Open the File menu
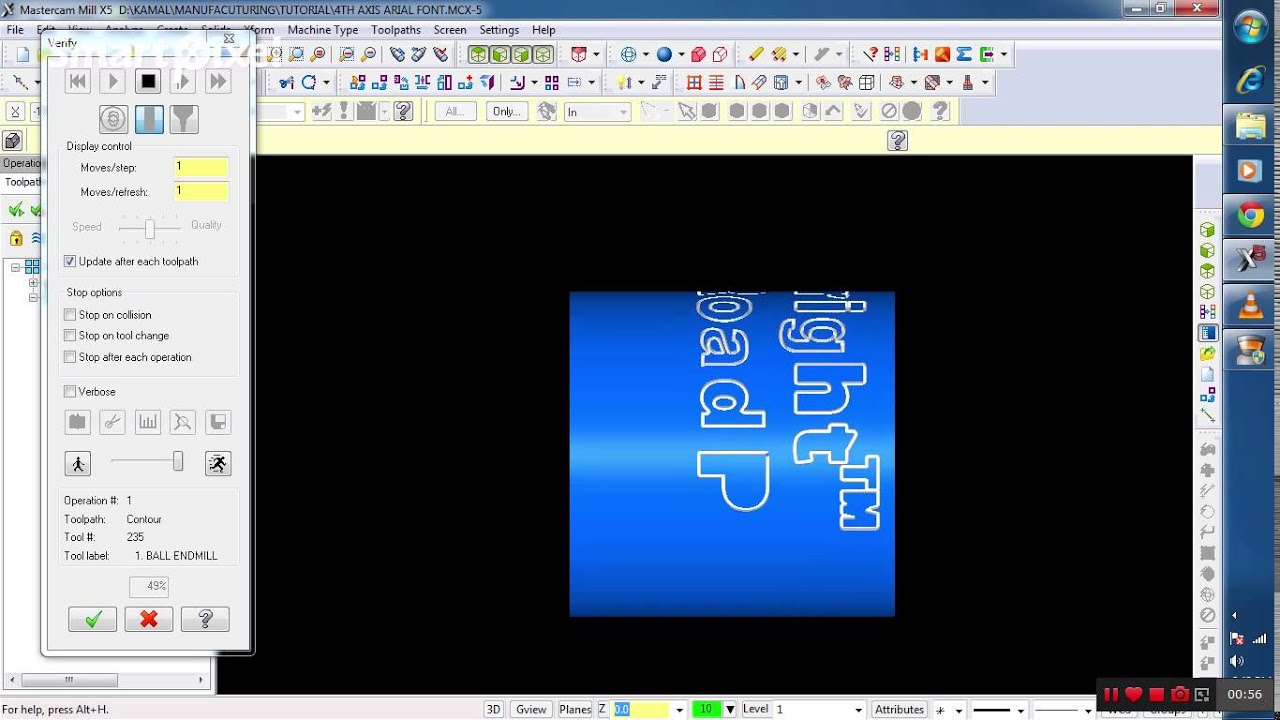The width and height of the screenshot is (1280, 720). [15, 30]
